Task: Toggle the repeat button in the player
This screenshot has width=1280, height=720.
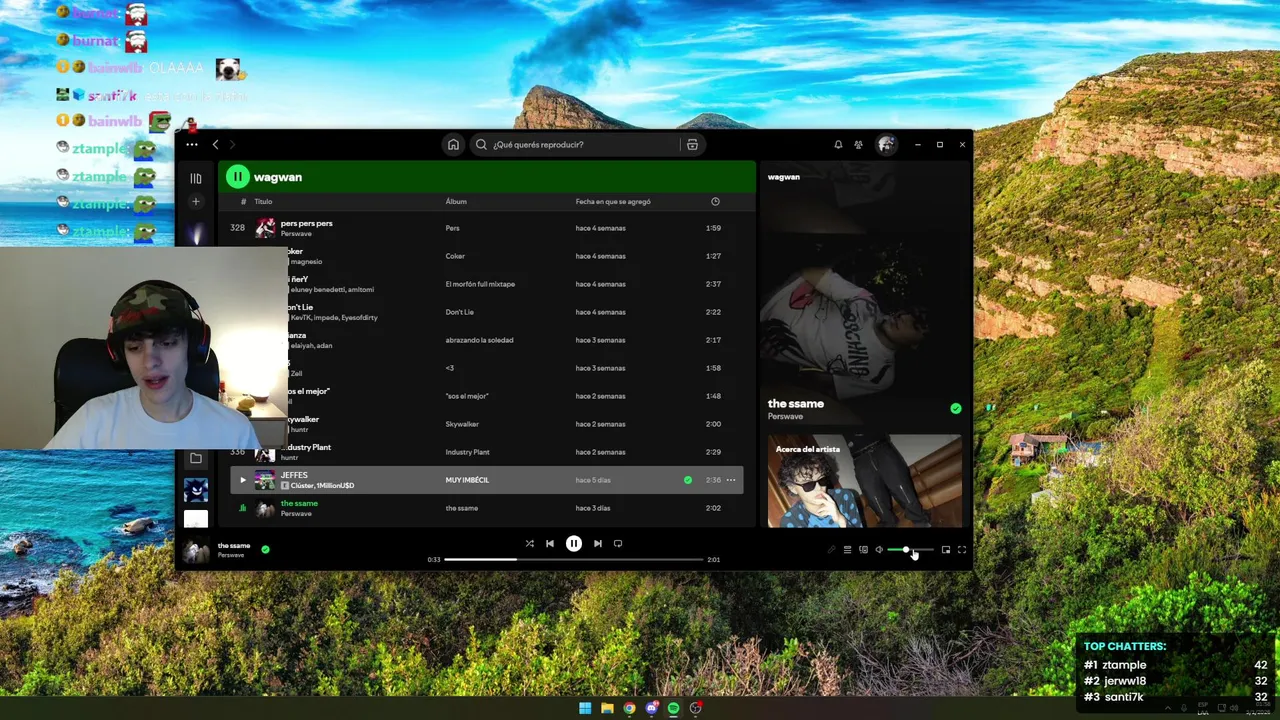Action: [x=618, y=544]
